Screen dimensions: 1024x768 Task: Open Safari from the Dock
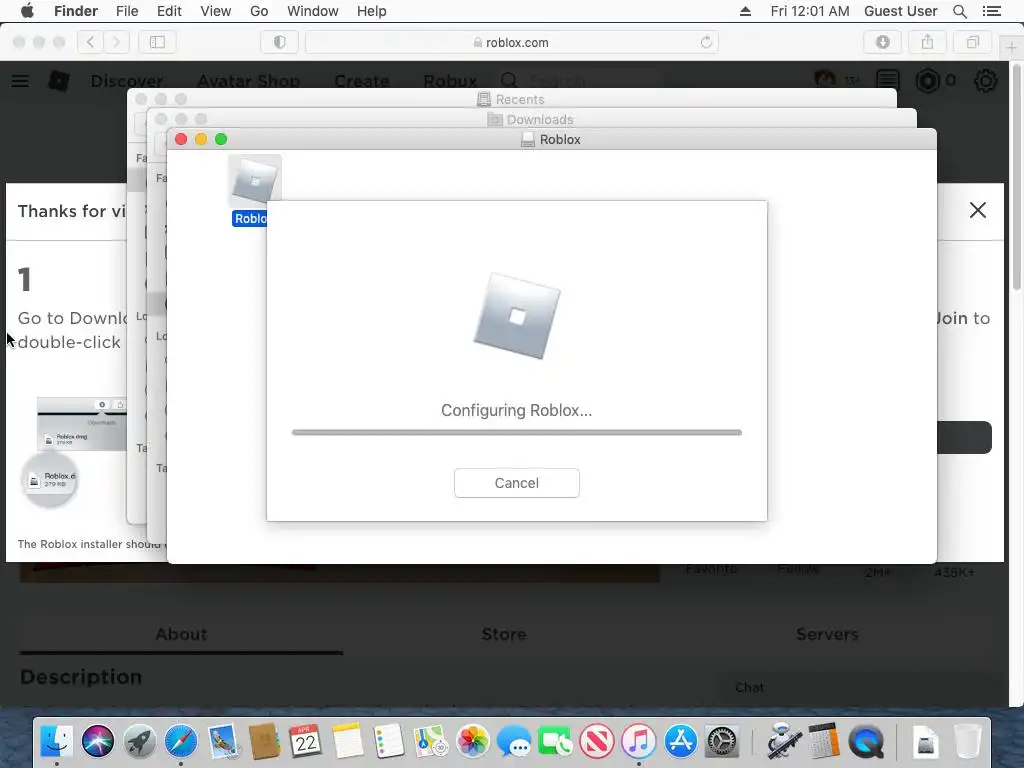coord(181,742)
